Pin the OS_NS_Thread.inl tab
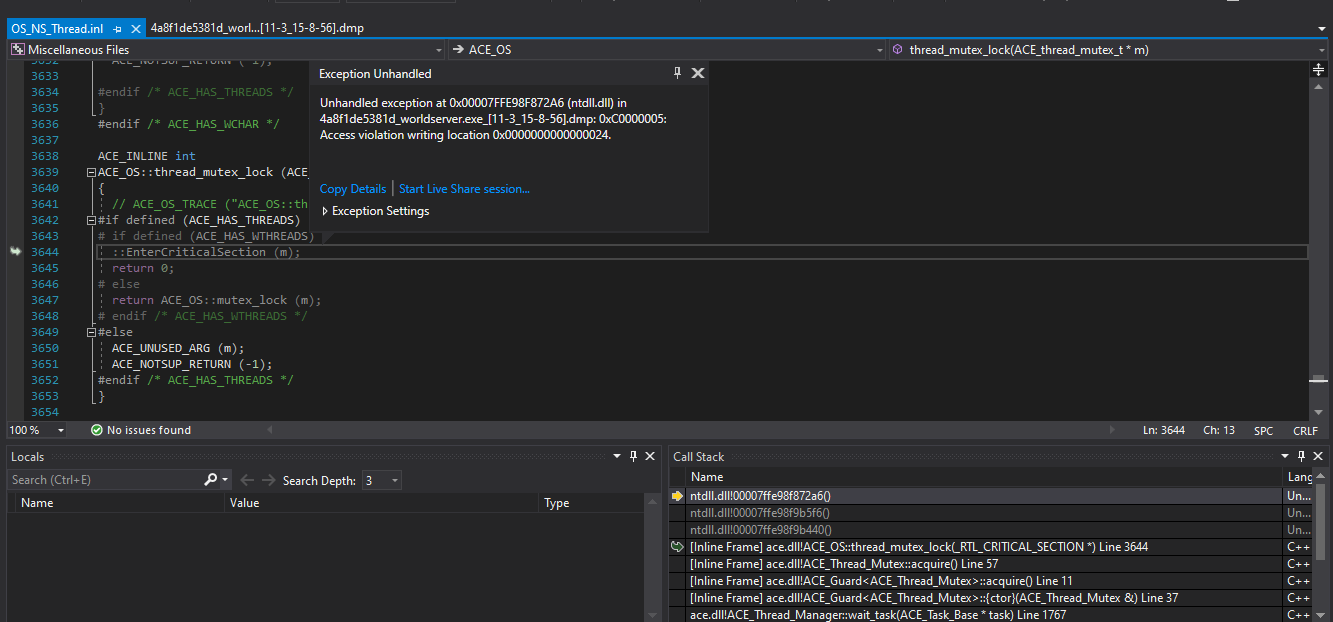This screenshot has width=1333, height=622. point(118,29)
